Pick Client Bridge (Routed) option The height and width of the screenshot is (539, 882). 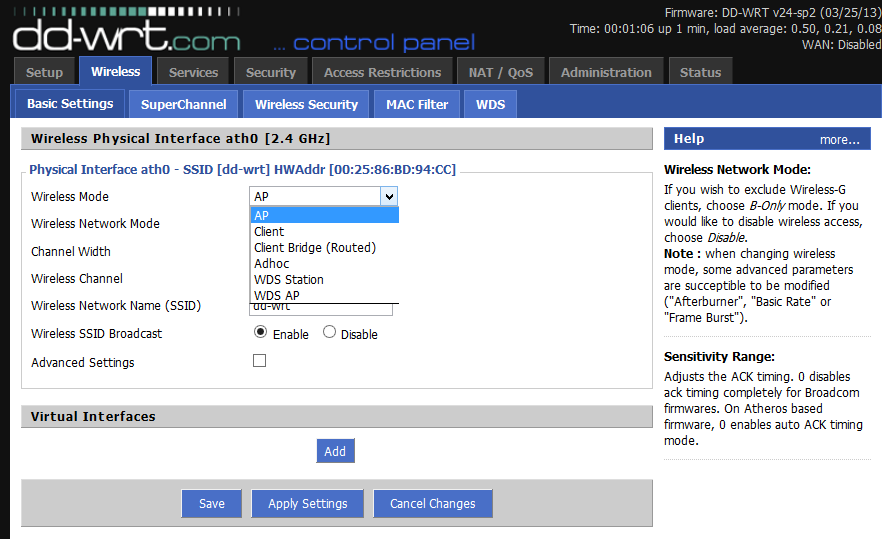(325, 248)
